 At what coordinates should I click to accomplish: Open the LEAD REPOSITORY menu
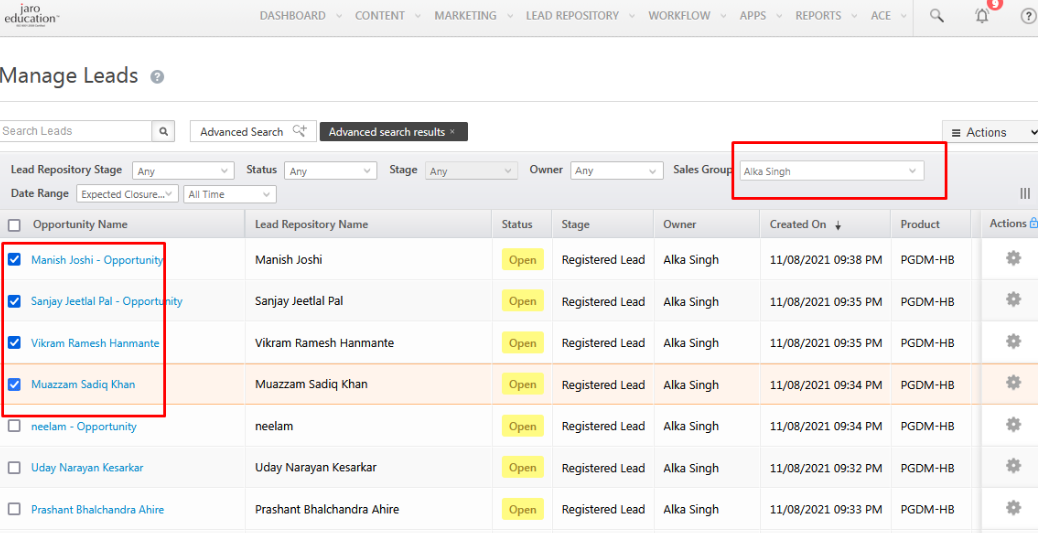(x=572, y=16)
